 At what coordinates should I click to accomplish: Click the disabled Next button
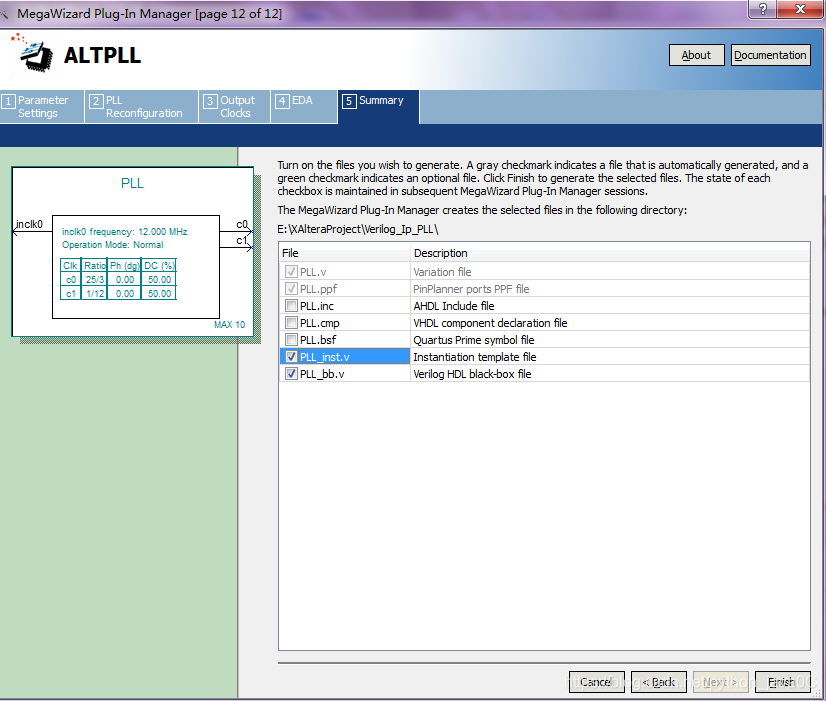tap(720, 682)
